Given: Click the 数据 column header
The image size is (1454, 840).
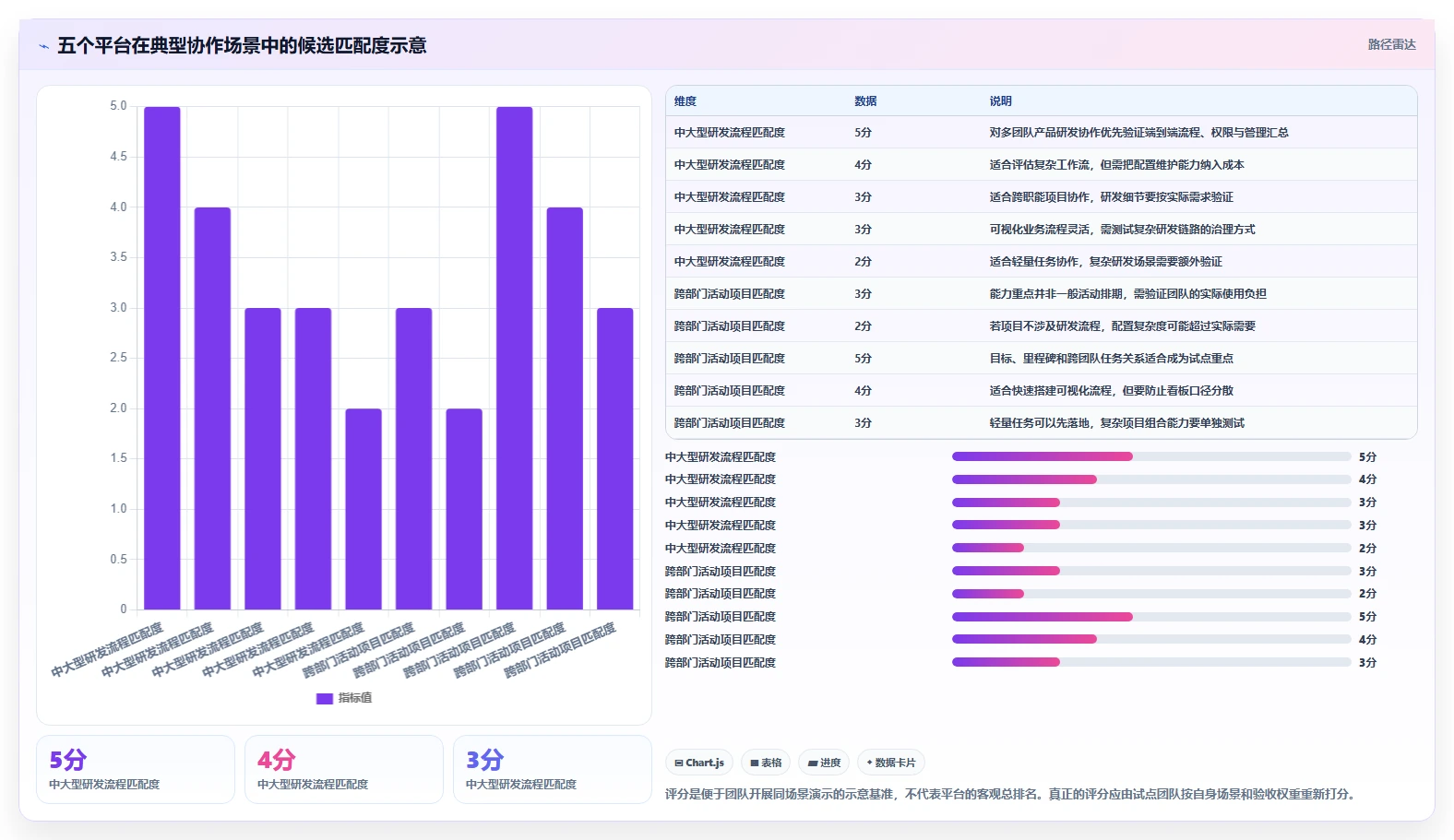Looking at the screenshot, I should pos(865,101).
